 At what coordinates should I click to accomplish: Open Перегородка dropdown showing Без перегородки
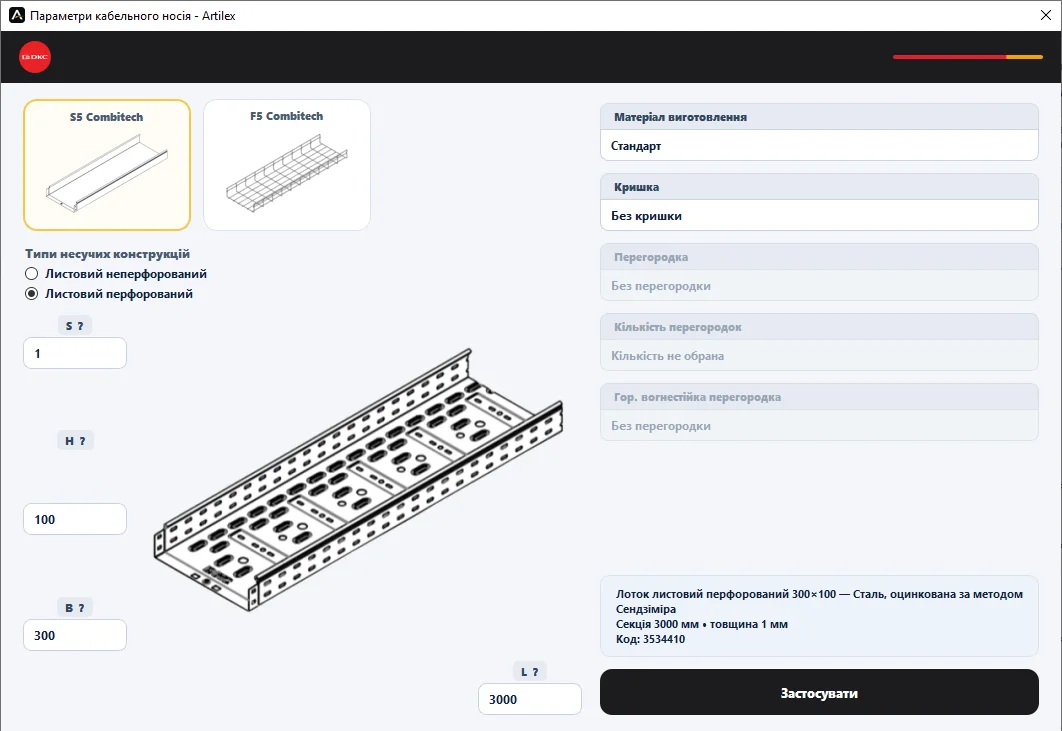[819, 285]
